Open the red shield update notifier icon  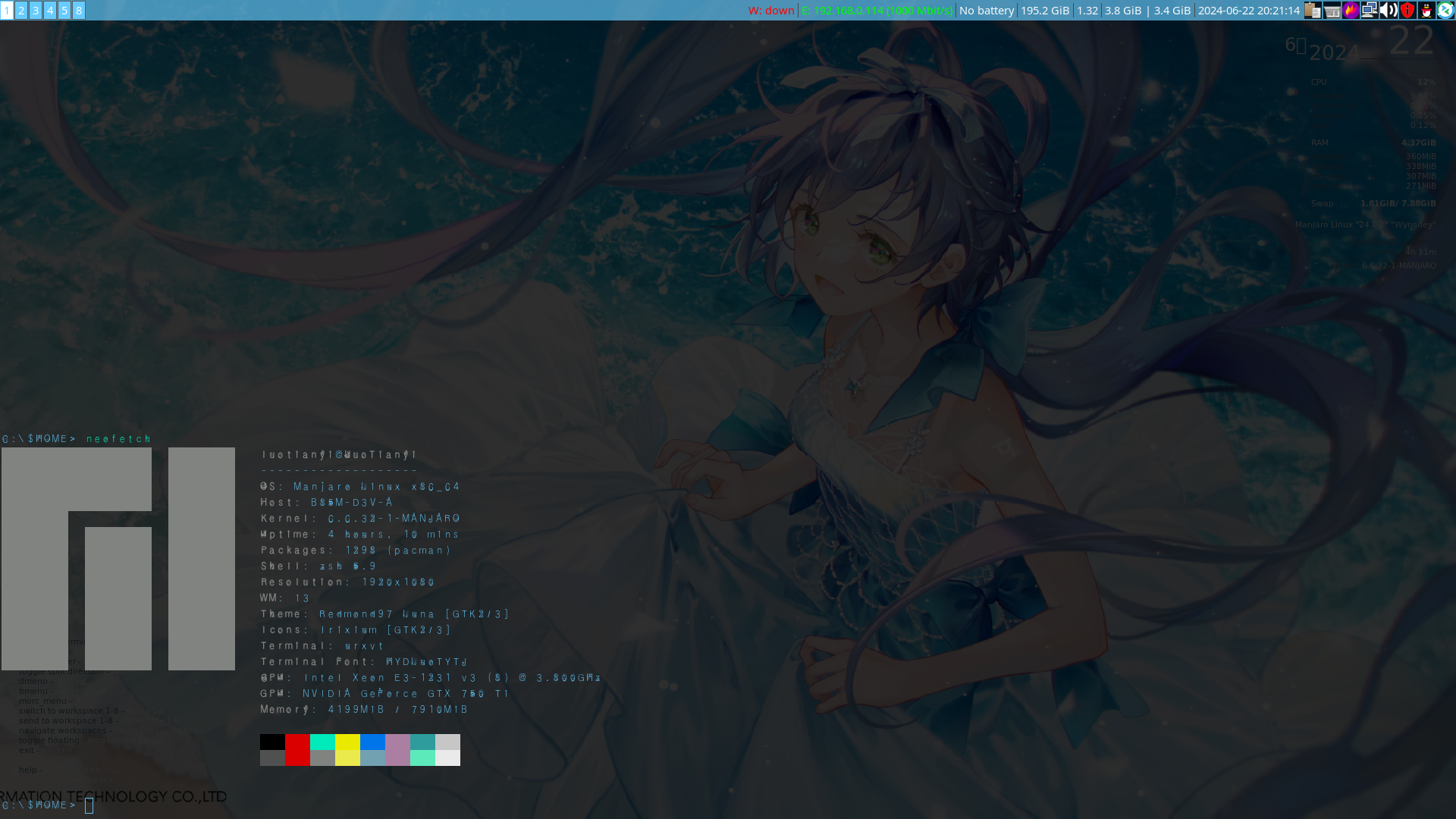1407,10
